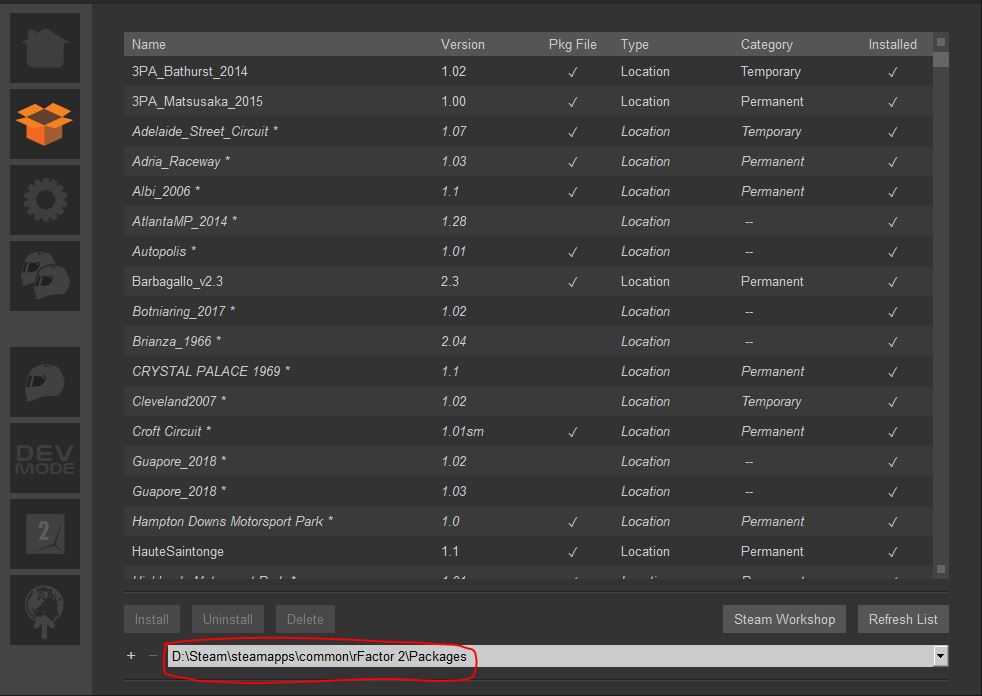Screen dimensions: 982x696
Task: Open the multiplayer two-helmets icon
Action: (x=45, y=275)
